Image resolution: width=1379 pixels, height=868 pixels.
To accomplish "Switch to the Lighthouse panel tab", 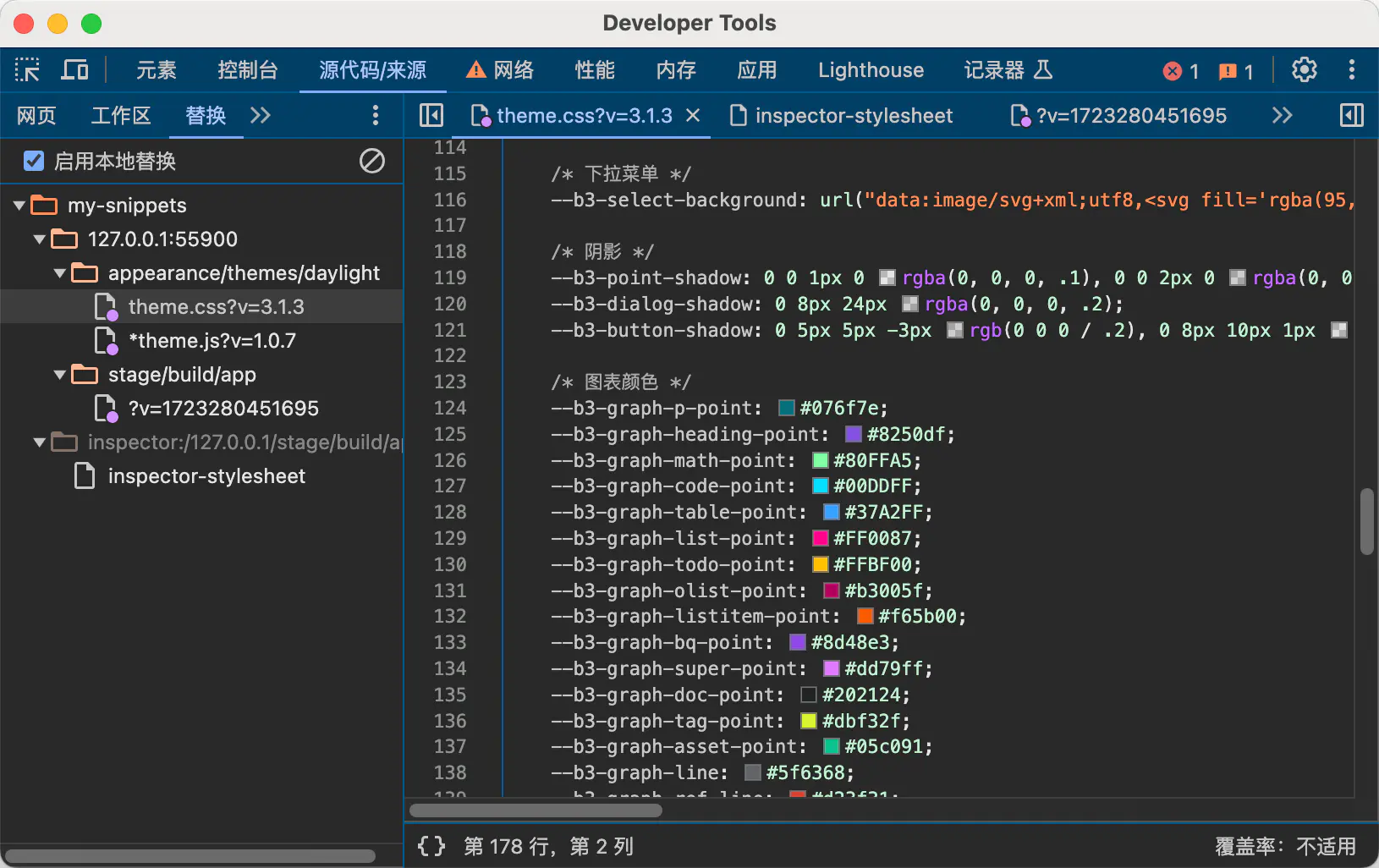I will click(x=871, y=70).
